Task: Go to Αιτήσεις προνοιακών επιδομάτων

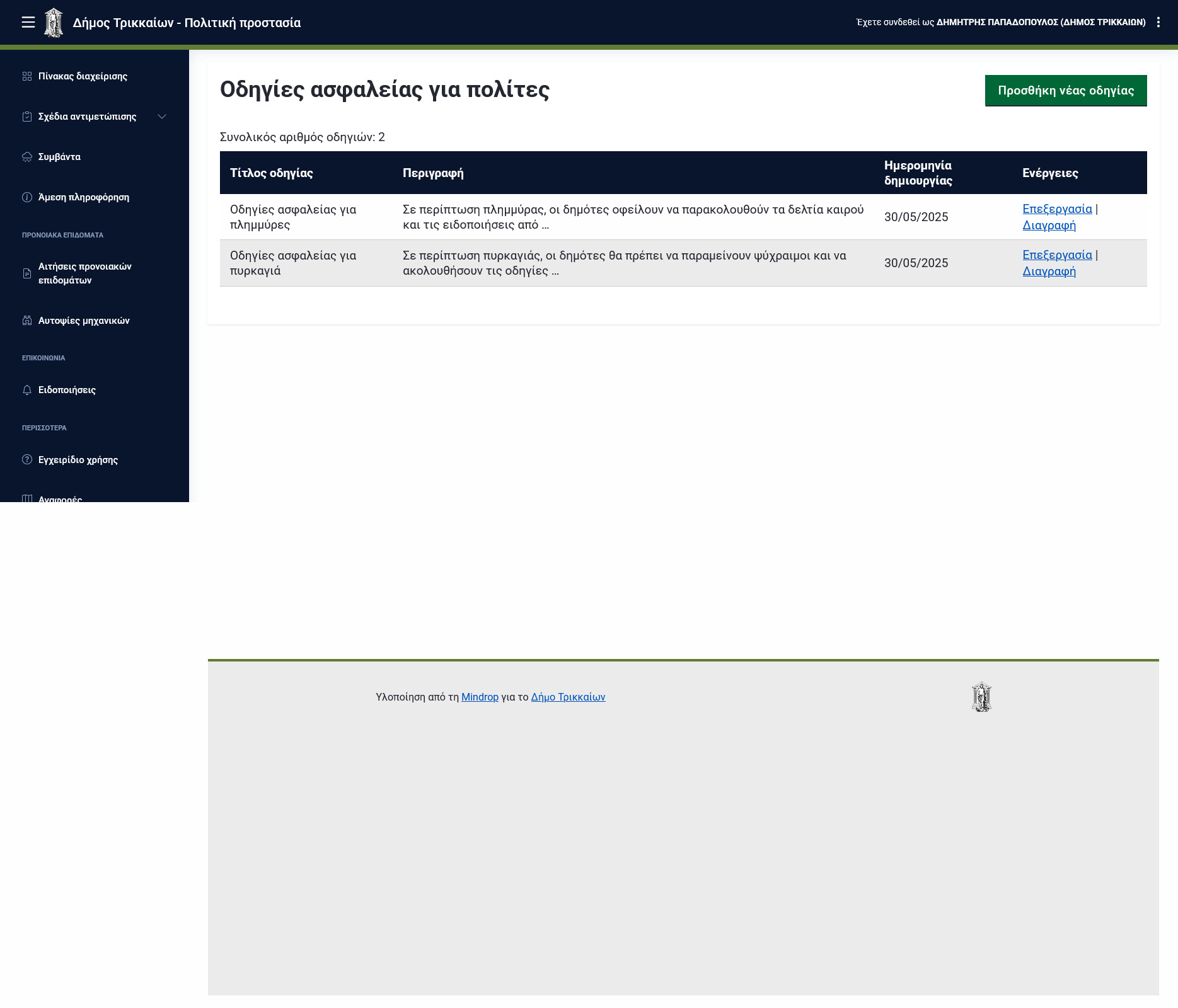Action: click(84, 273)
